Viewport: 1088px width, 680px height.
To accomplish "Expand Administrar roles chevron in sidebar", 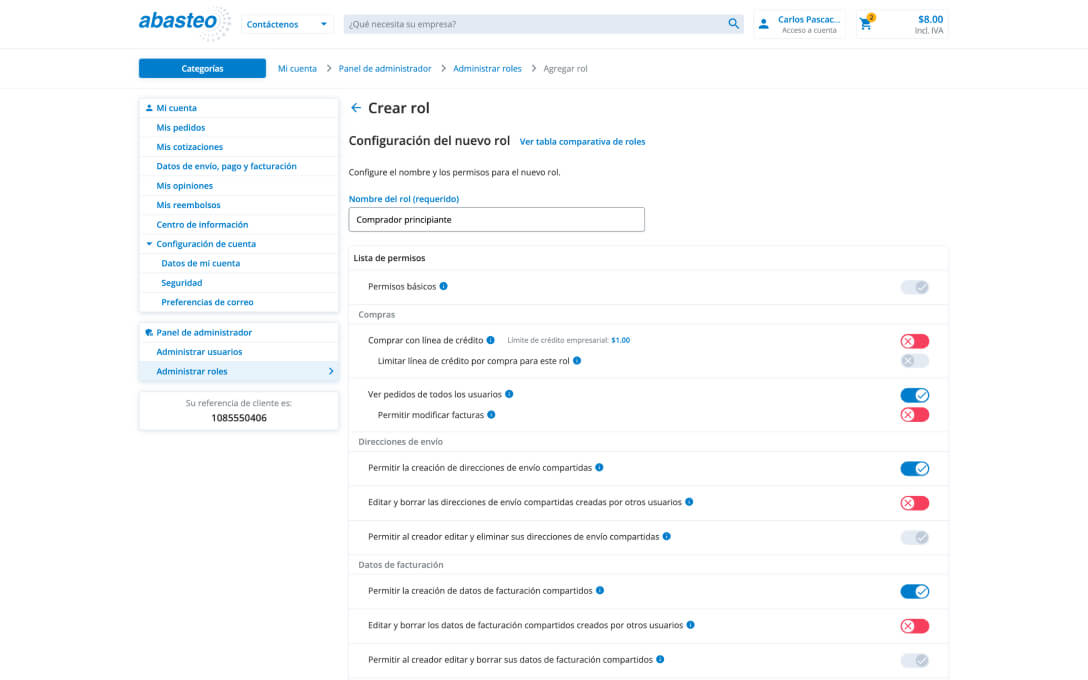I will [330, 371].
